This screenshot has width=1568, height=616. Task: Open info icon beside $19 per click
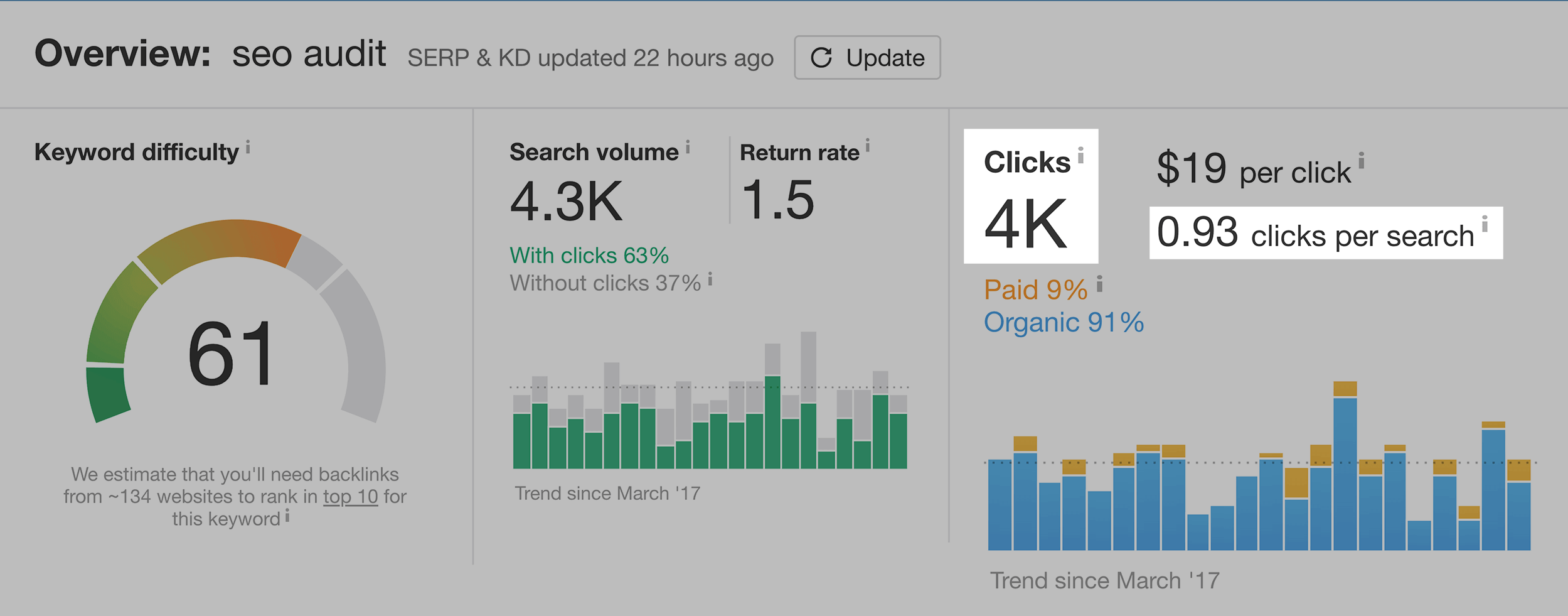coord(1362,160)
